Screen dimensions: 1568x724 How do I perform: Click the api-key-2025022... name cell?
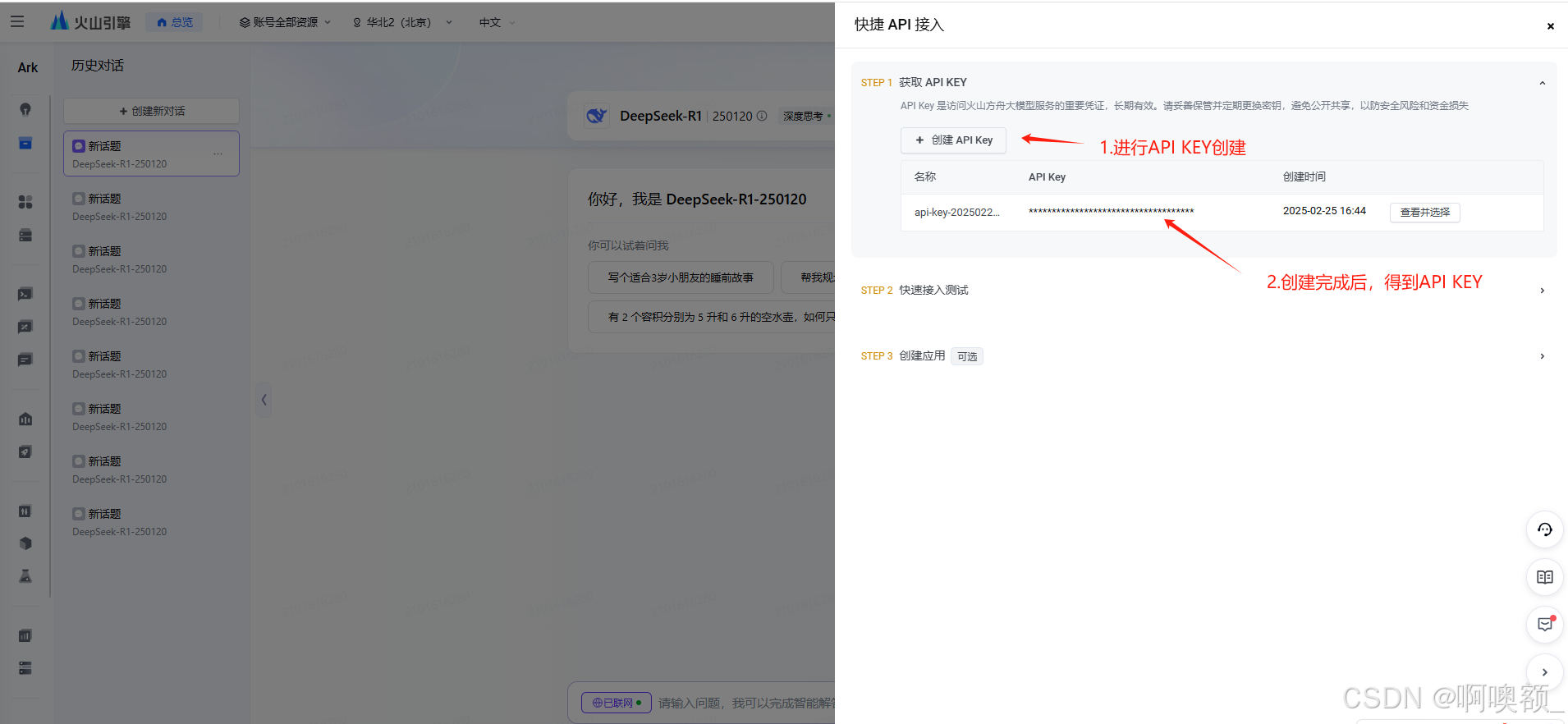coord(956,212)
